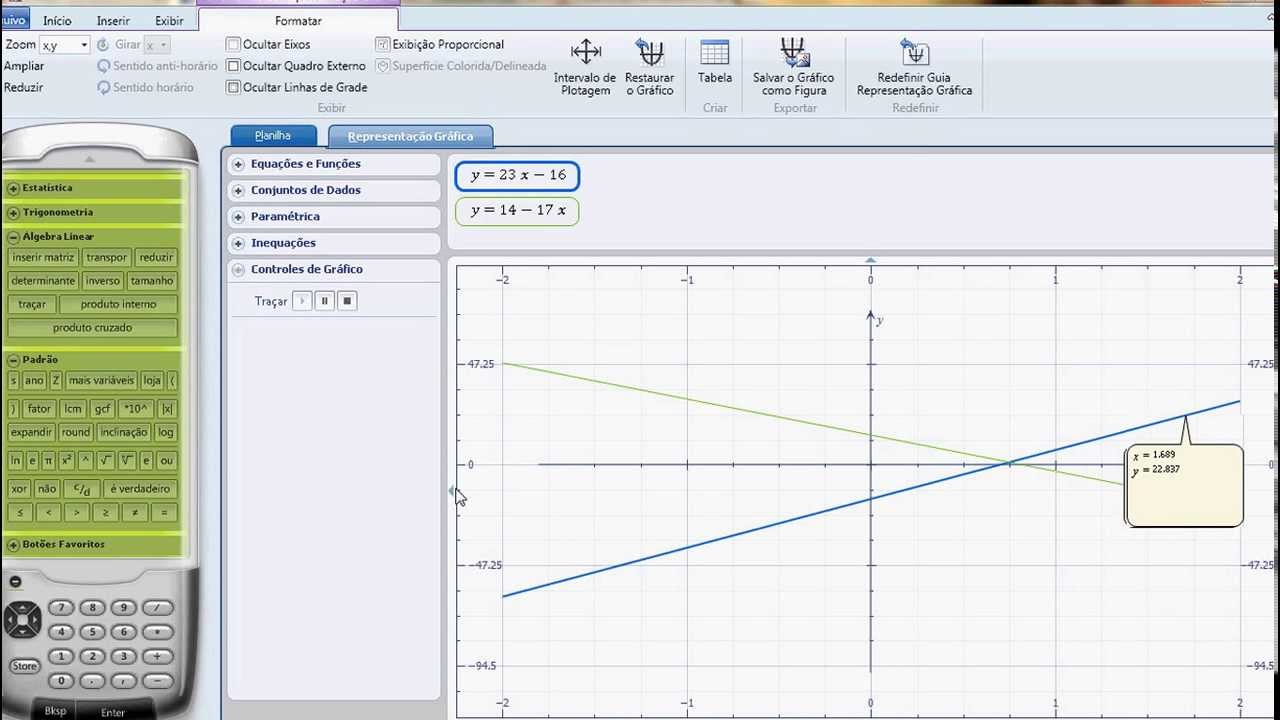Screen dimensions: 1280x720
Task: Collapse the Padrão button group
Action: [x=14, y=360]
